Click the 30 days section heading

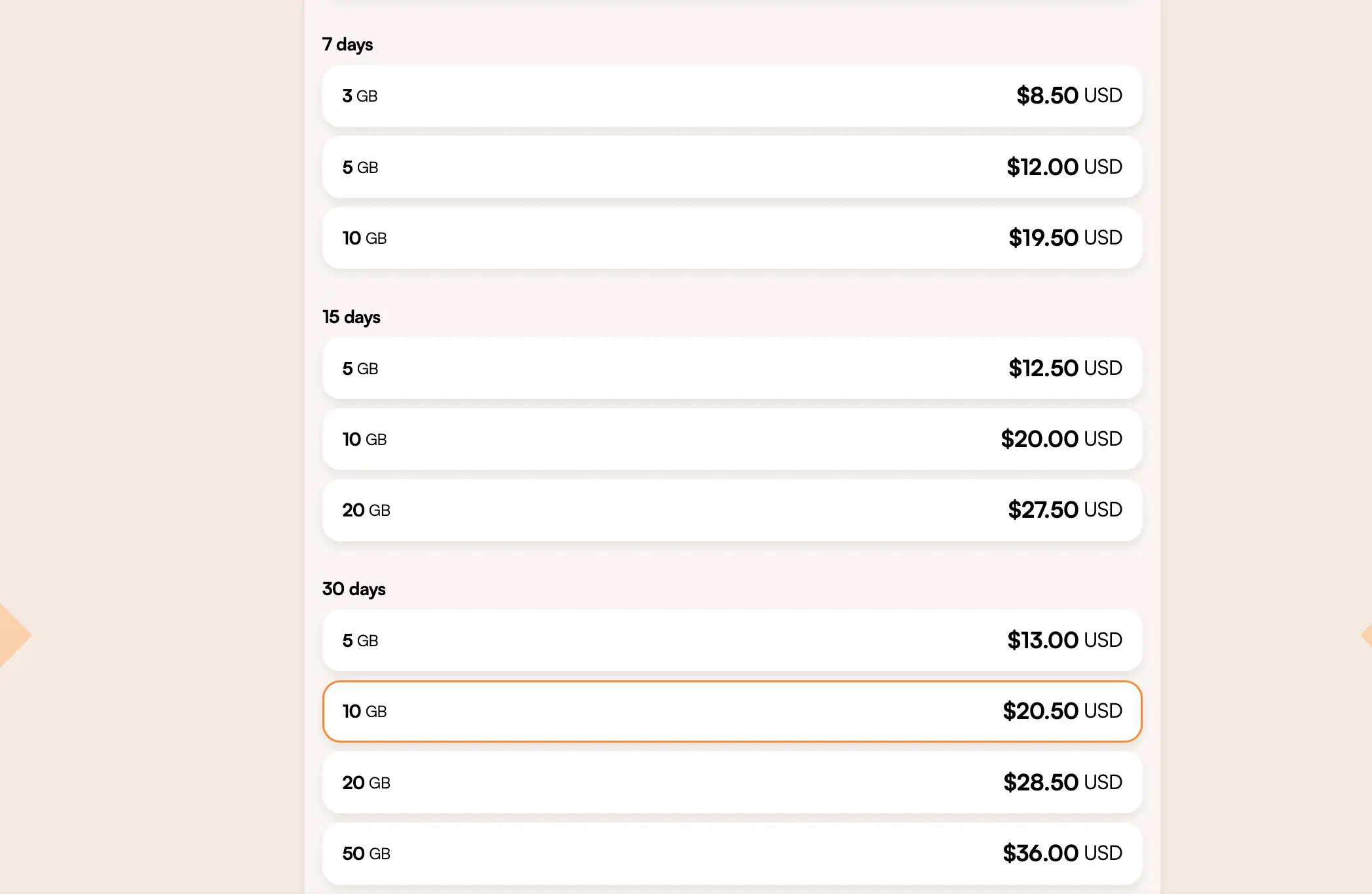[354, 589]
